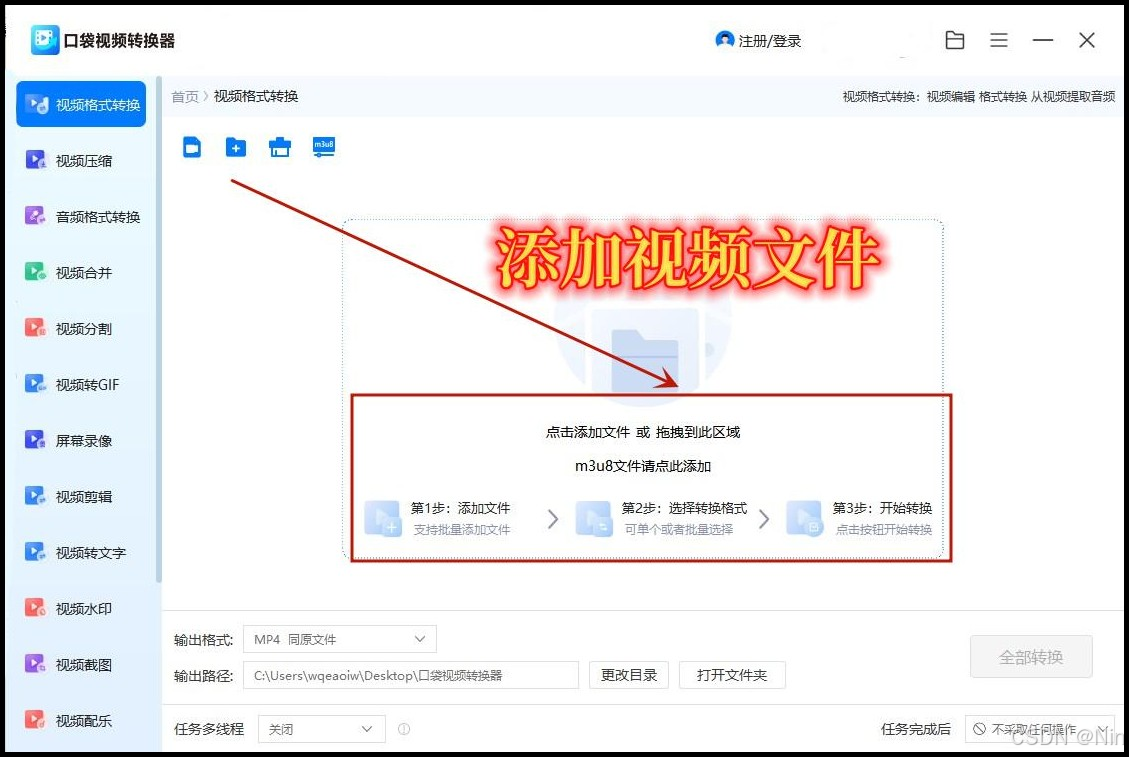
Task: Click the add folder toolbar icon
Action: (x=236, y=148)
